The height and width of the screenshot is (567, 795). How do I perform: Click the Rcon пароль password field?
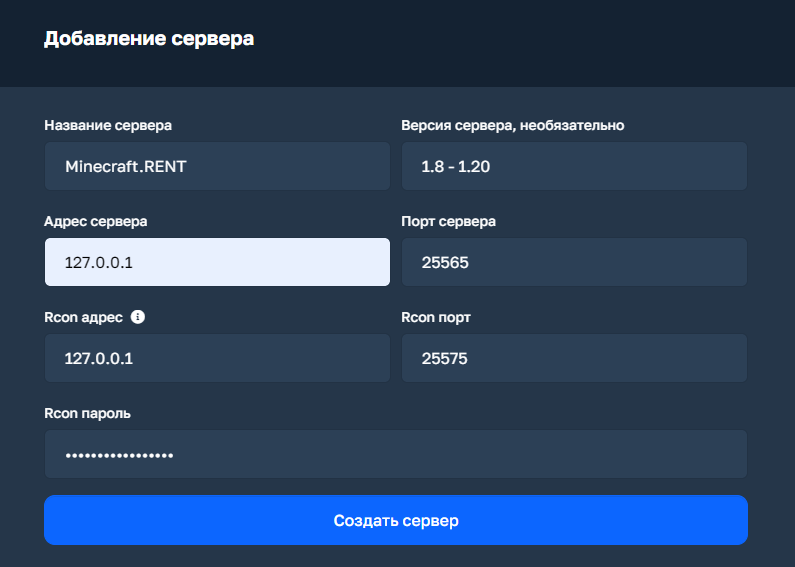click(x=395, y=454)
